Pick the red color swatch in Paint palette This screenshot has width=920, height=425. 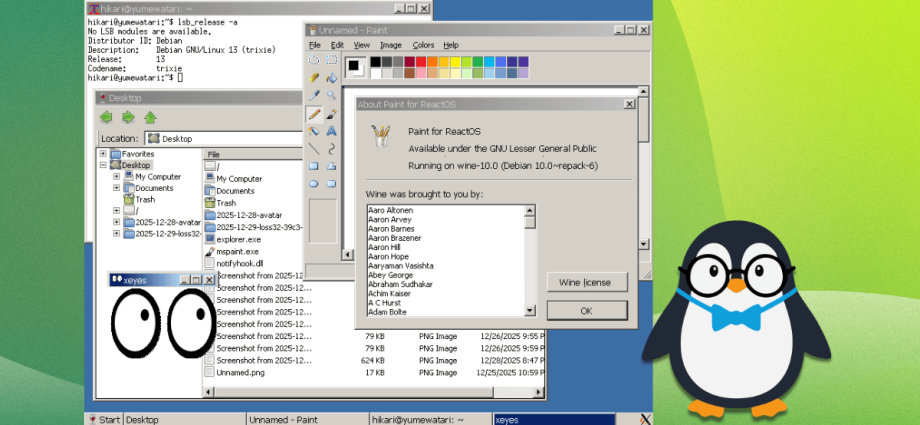point(421,62)
